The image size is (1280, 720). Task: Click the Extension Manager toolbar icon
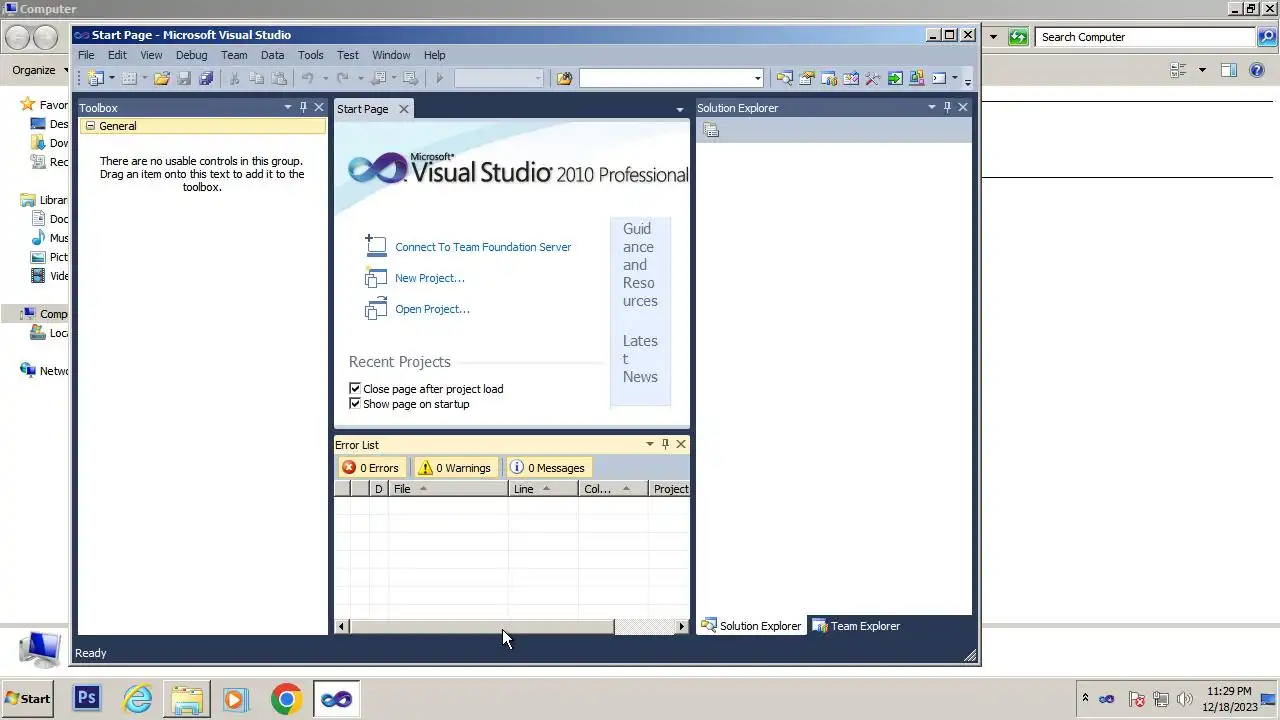[916, 78]
